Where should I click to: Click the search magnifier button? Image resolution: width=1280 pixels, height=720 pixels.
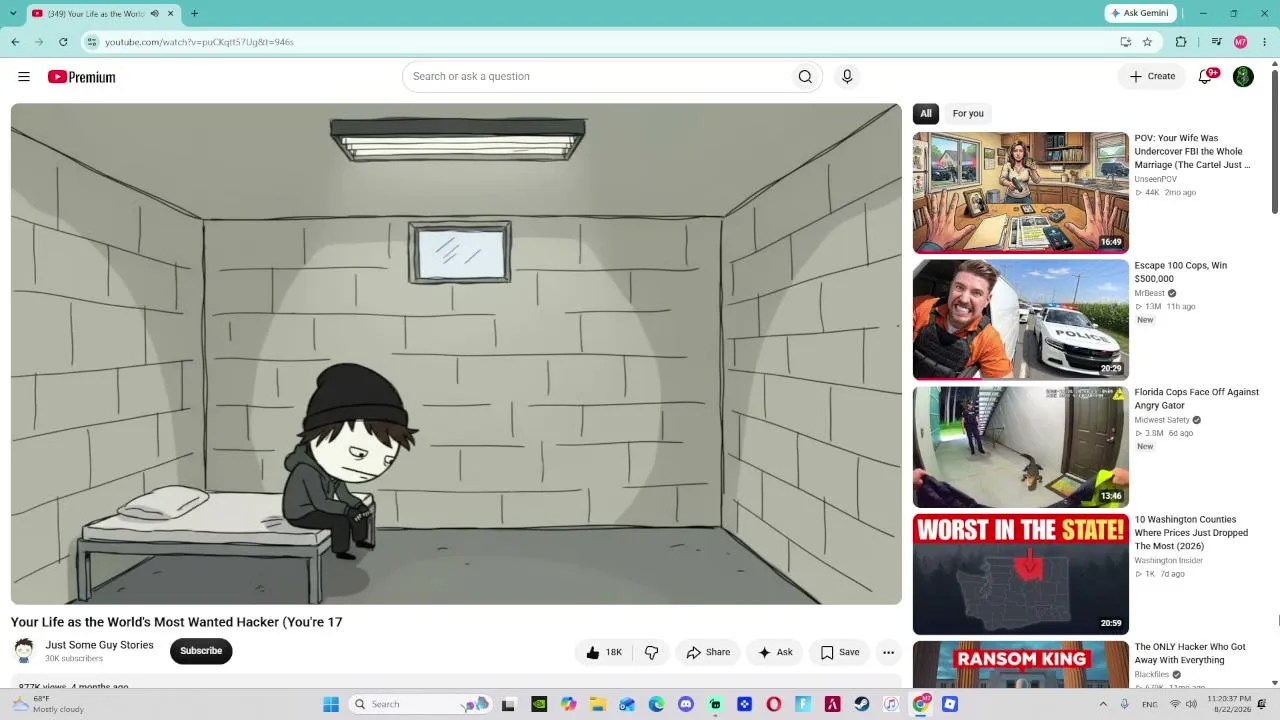tap(805, 77)
